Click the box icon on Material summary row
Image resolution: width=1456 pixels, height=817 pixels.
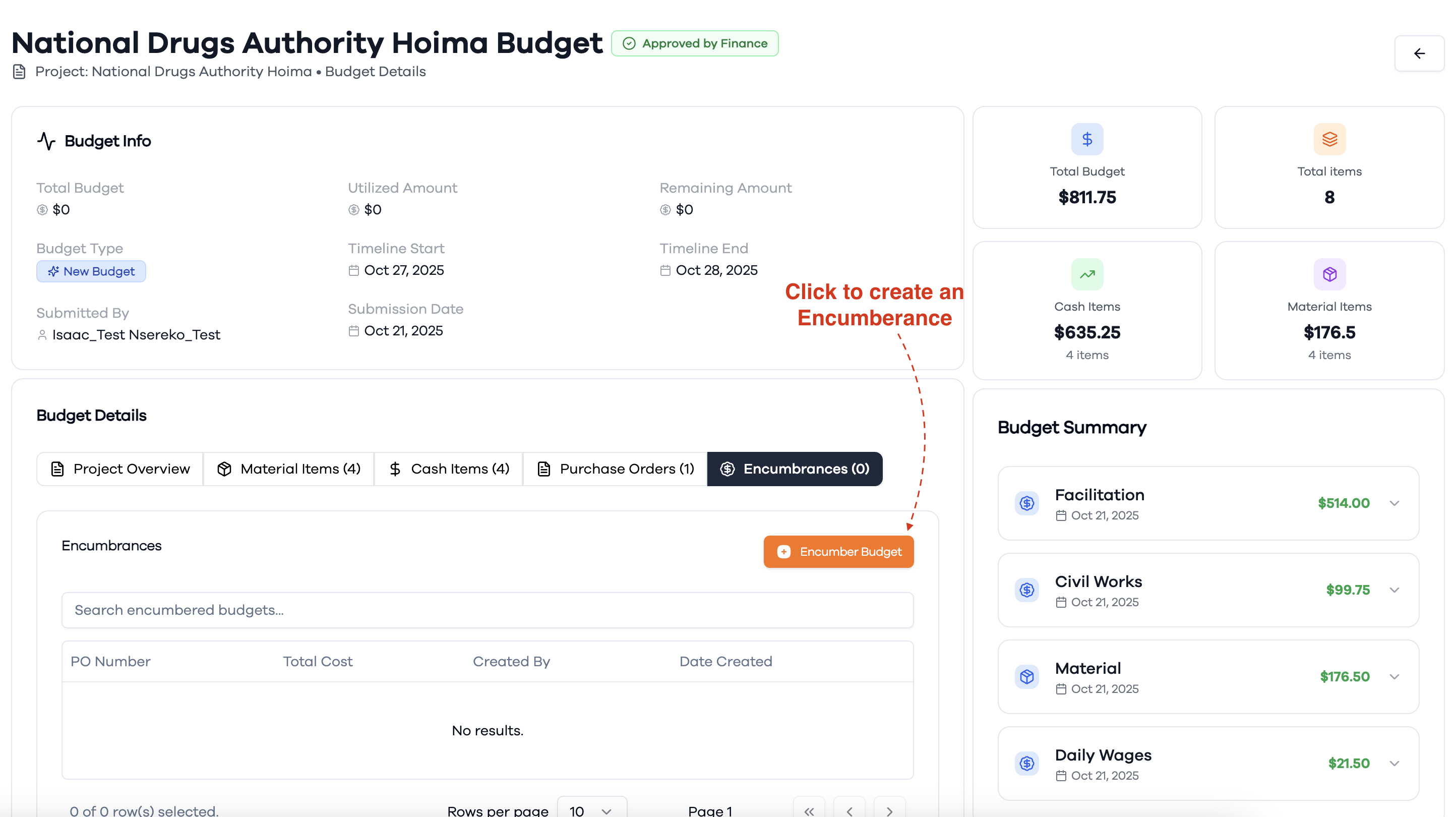[x=1026, y=677]
